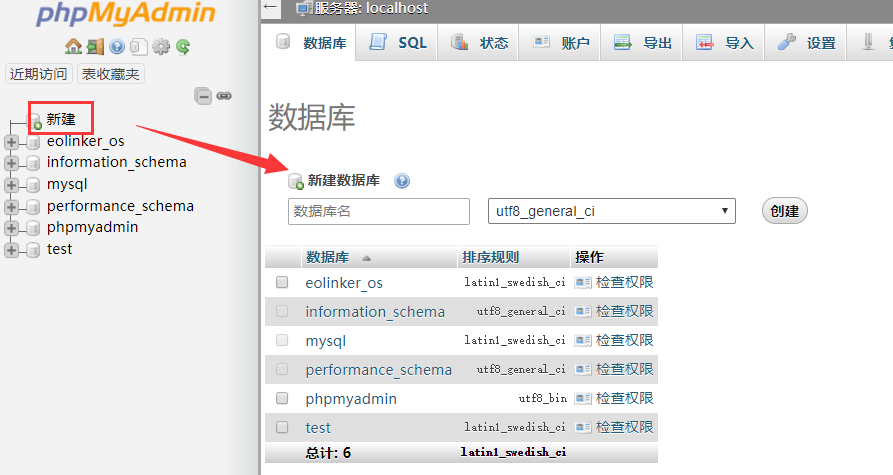Check the information_schema row checkbox

point(282,312)
